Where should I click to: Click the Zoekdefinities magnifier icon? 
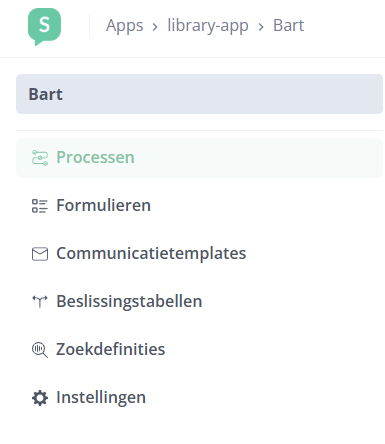pyautogui.click(x=40, y=350)
